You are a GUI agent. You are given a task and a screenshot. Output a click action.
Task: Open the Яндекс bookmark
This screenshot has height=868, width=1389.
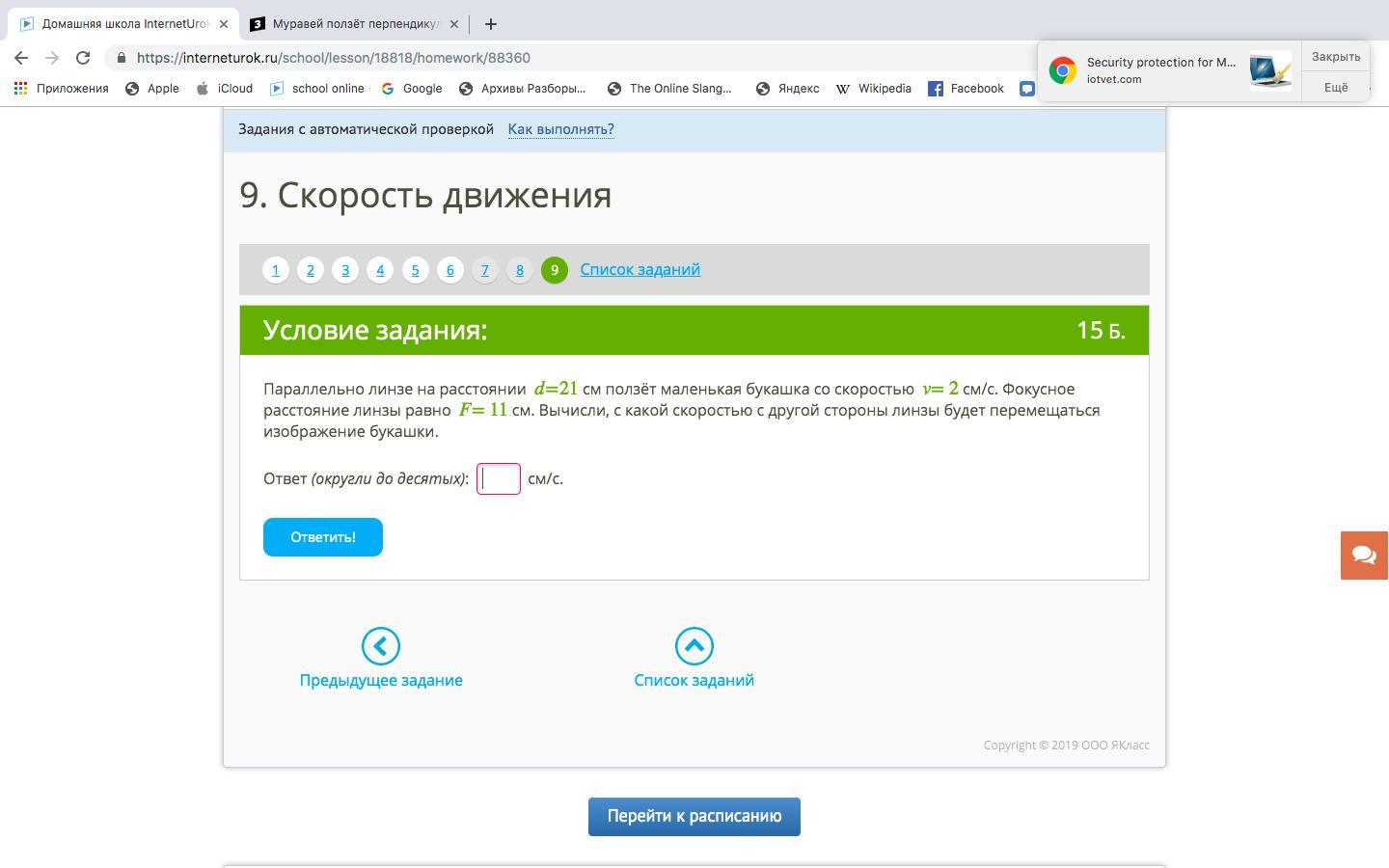click(787, 89)
